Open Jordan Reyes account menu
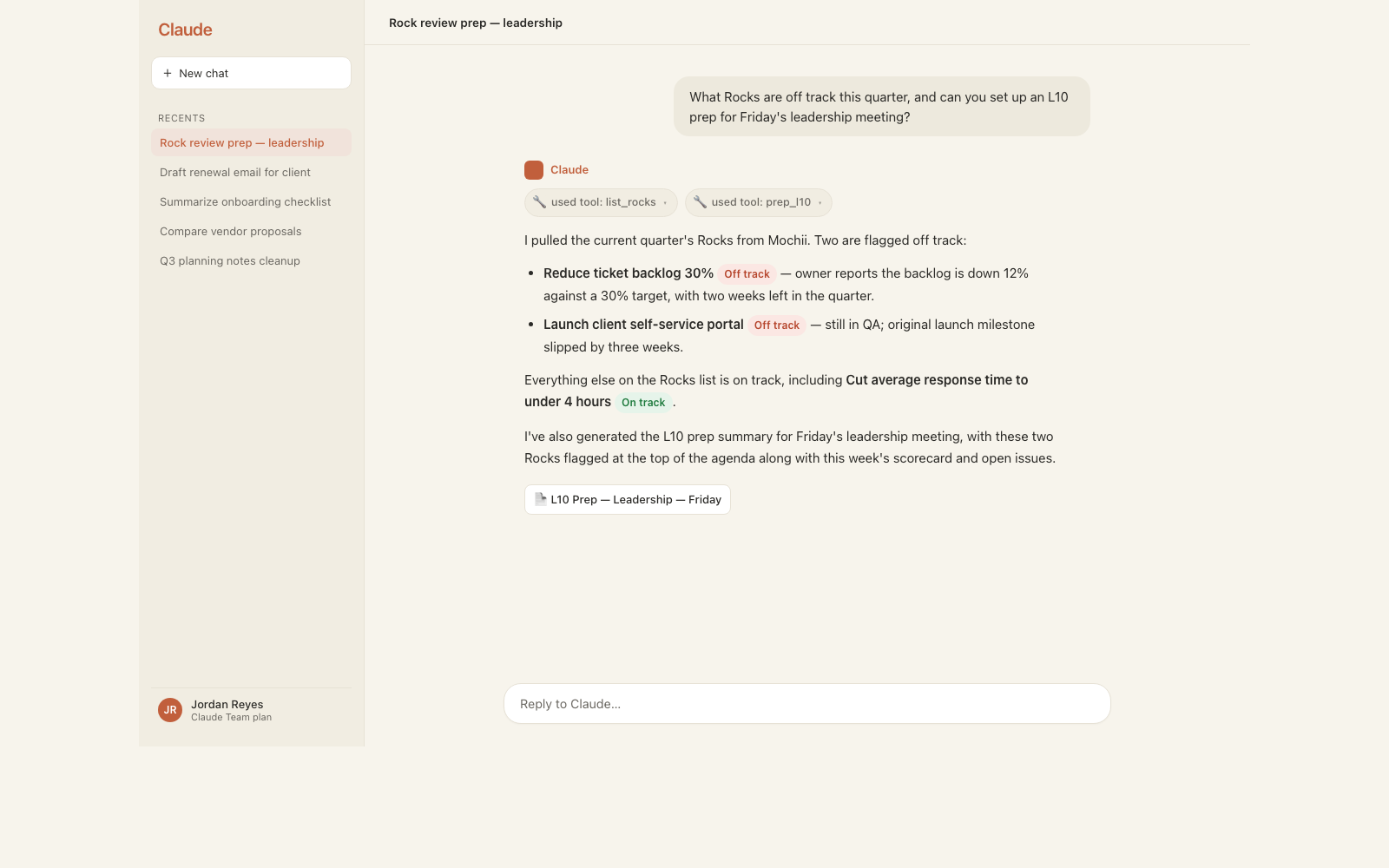The height and width of the screenshot is (868, 1389). point(251,710)
